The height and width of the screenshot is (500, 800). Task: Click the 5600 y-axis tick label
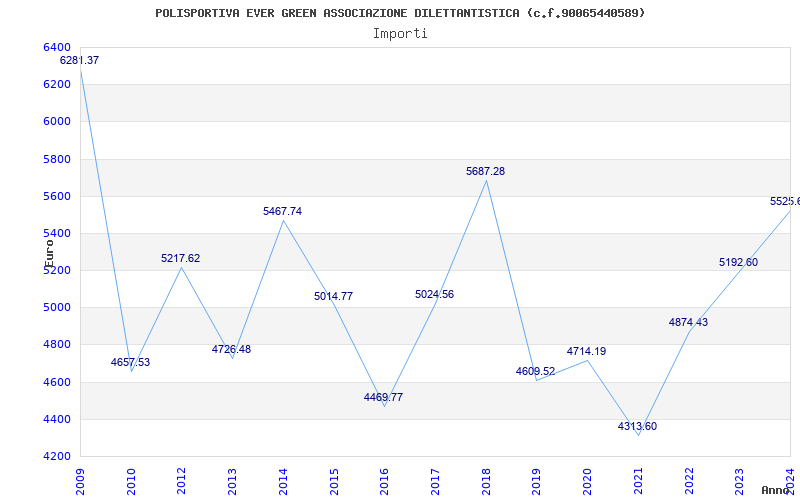tap(57, 196)
